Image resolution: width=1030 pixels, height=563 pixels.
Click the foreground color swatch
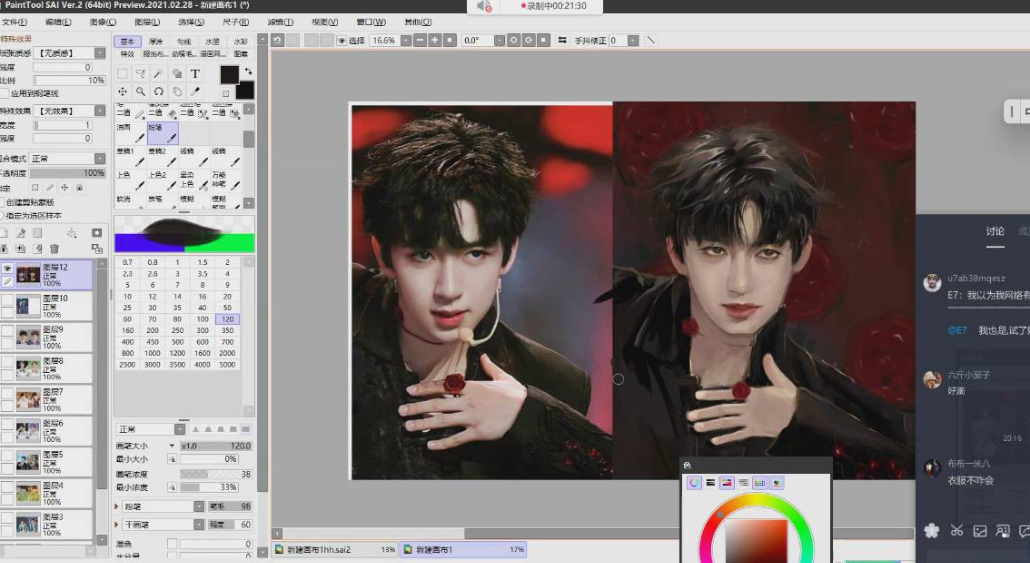pyautogui.click(x=229, y=74)
